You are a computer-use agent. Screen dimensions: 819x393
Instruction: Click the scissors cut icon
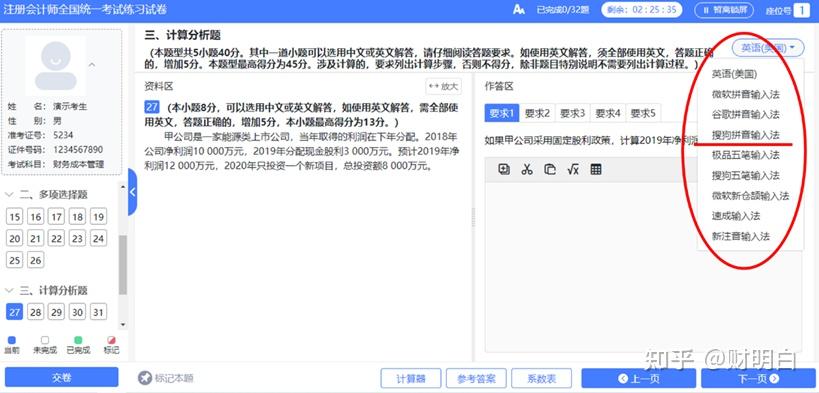pyautogui.click(x=527, y=169)
